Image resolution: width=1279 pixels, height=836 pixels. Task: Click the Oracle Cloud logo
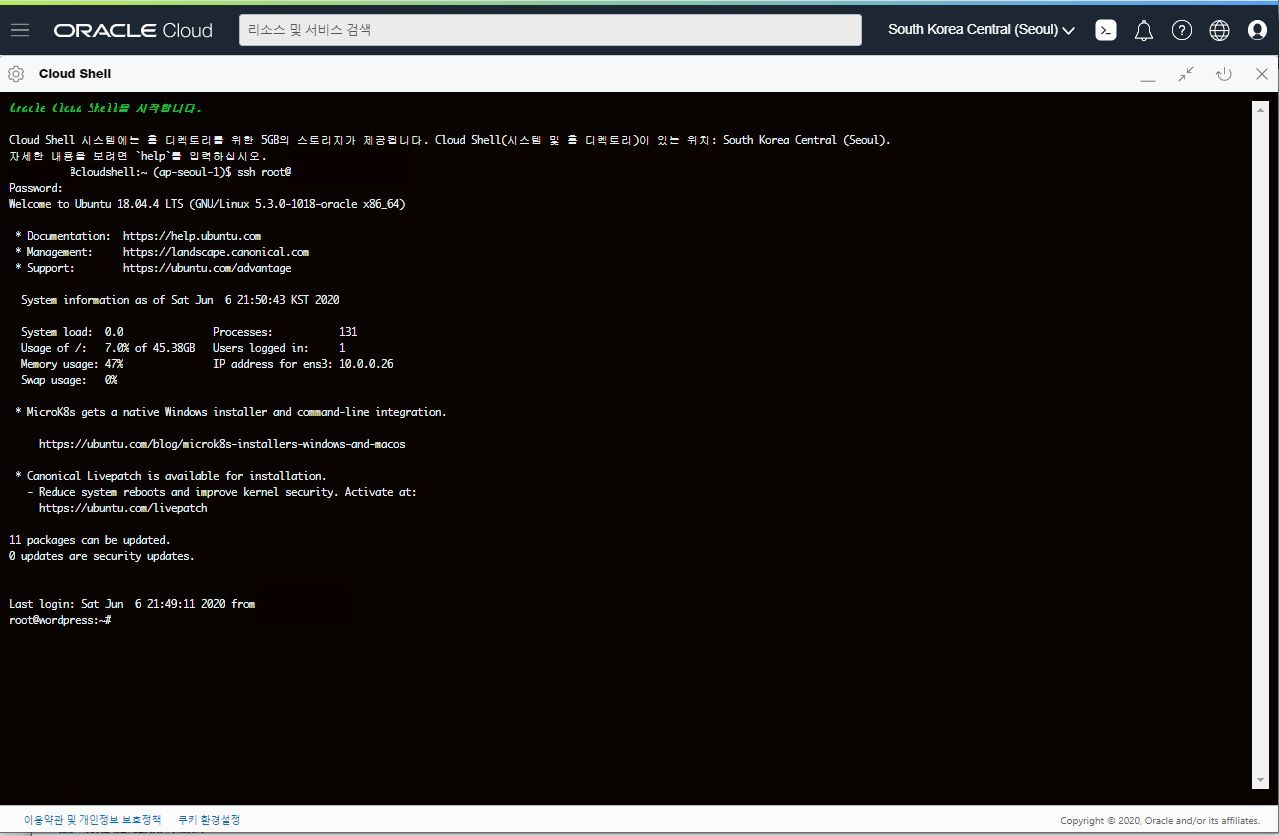pyautogui.click(x=133, y=30)
